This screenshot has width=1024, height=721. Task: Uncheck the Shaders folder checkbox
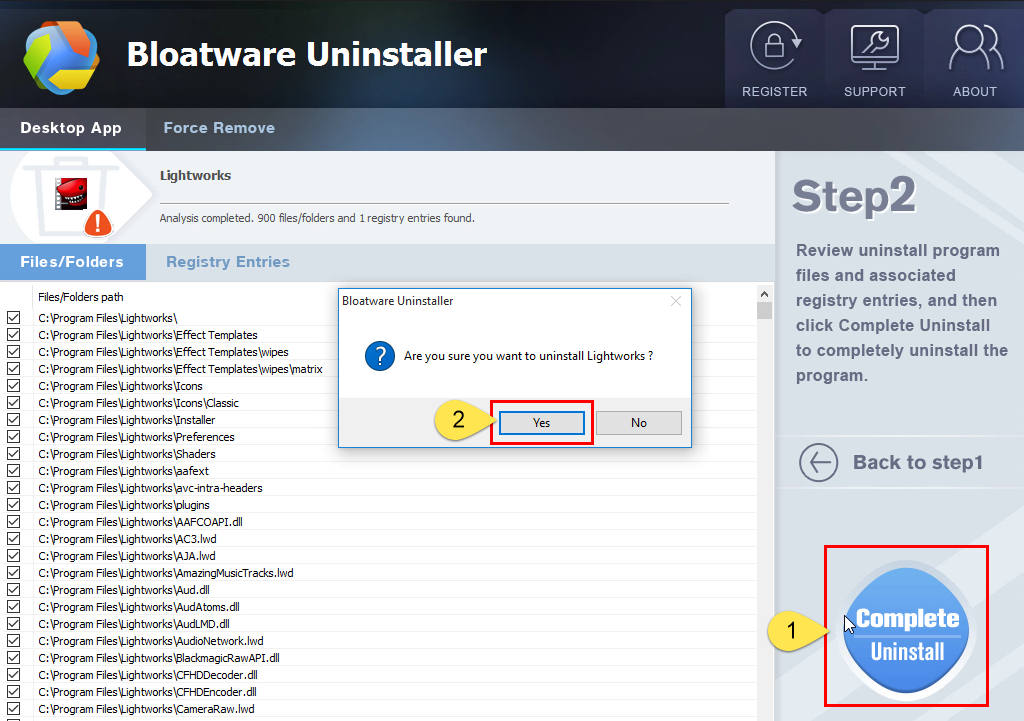[14, 454]
